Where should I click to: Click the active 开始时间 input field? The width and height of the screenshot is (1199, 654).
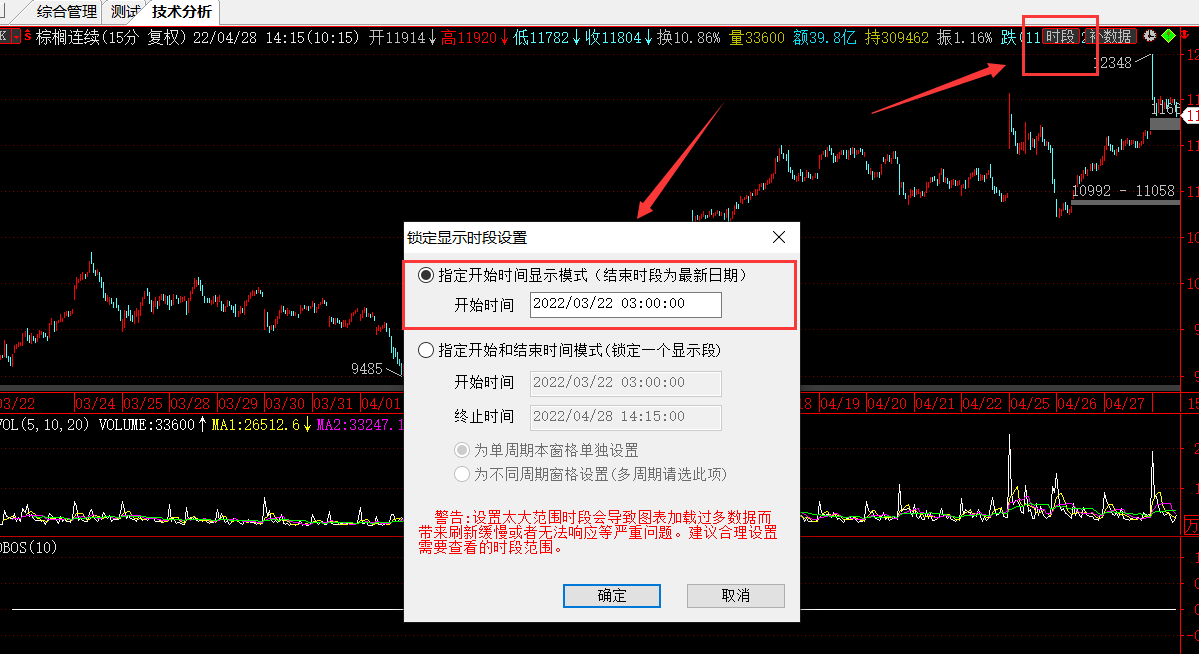(625, 304)
